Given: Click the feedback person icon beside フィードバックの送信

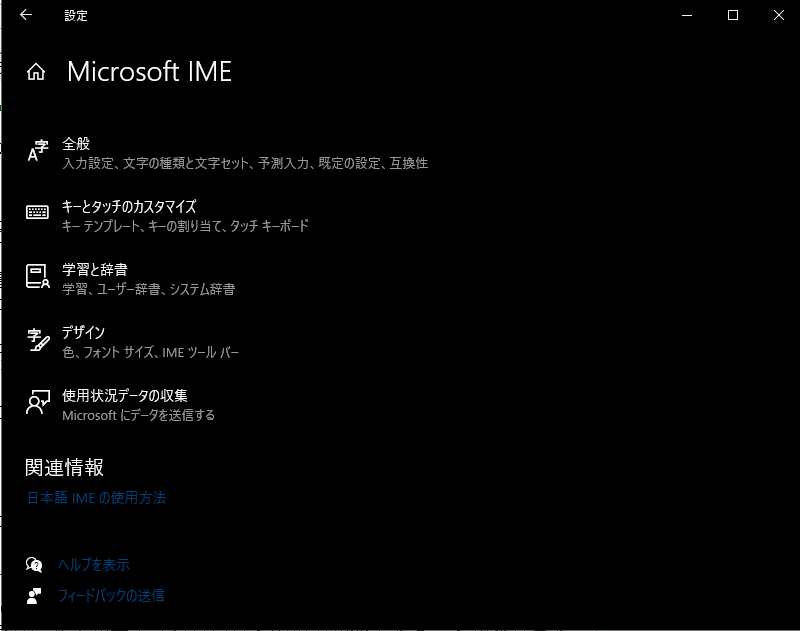Looking at the screenshot, I should point(34,596).
